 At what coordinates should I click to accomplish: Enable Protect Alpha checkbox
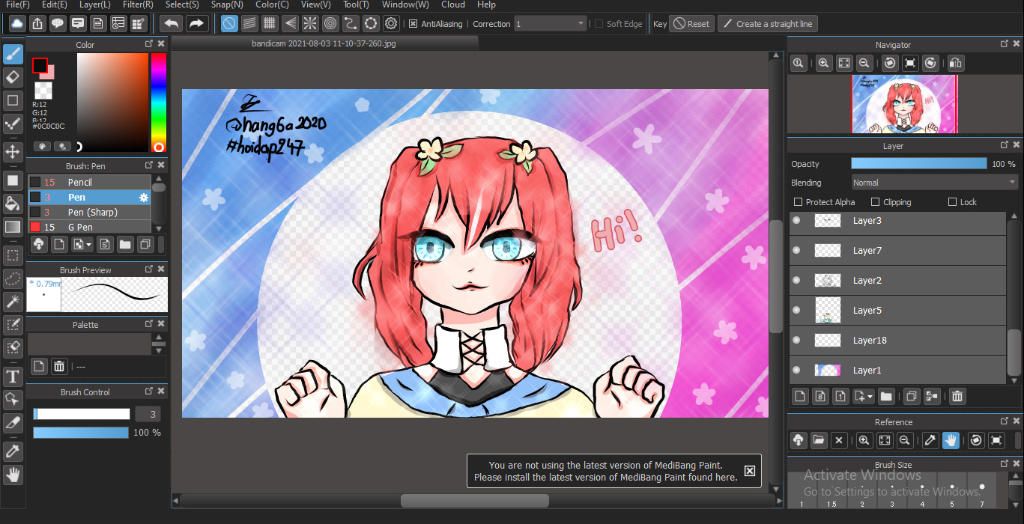click(x=797, y=202)
